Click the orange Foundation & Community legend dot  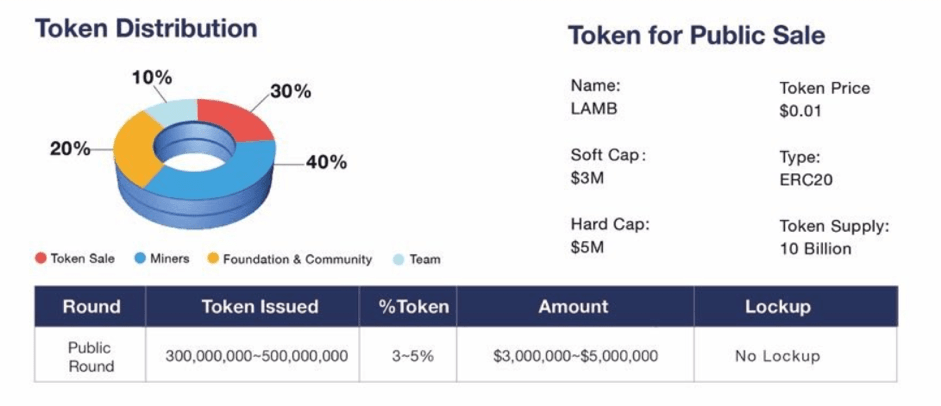212,259
